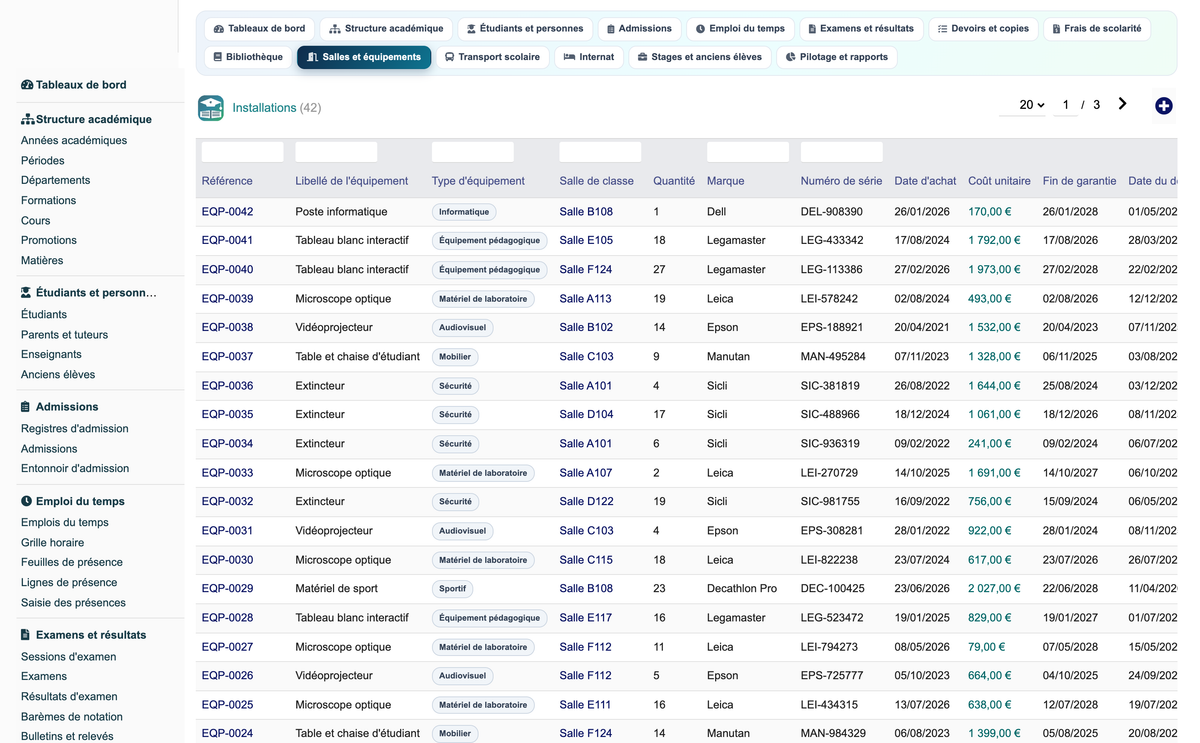Viewport: 1200px width, 743px height.
Task: Click the reading person icon on top Étudiants et personnes tab
Action: coord(471,29)
